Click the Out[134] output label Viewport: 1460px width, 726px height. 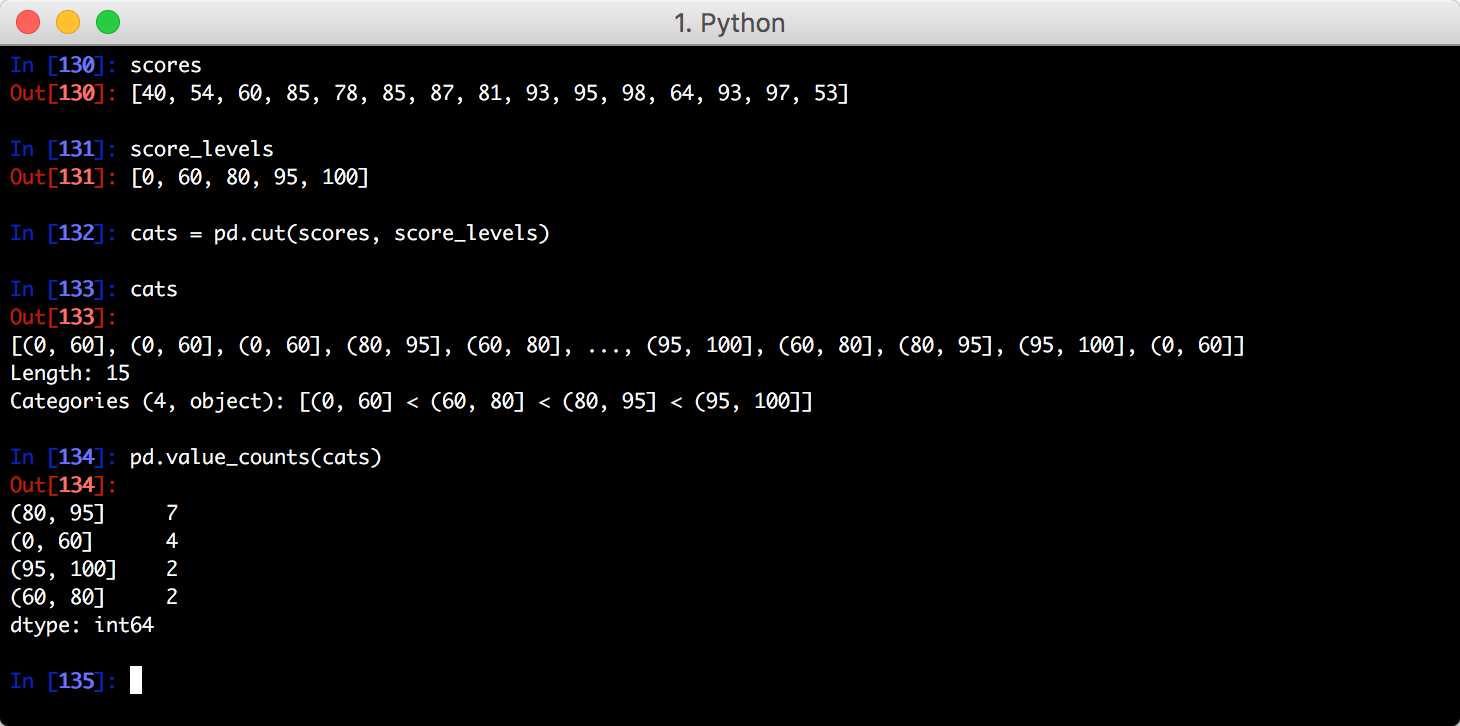pyautogui.click(x=63, y=485)
